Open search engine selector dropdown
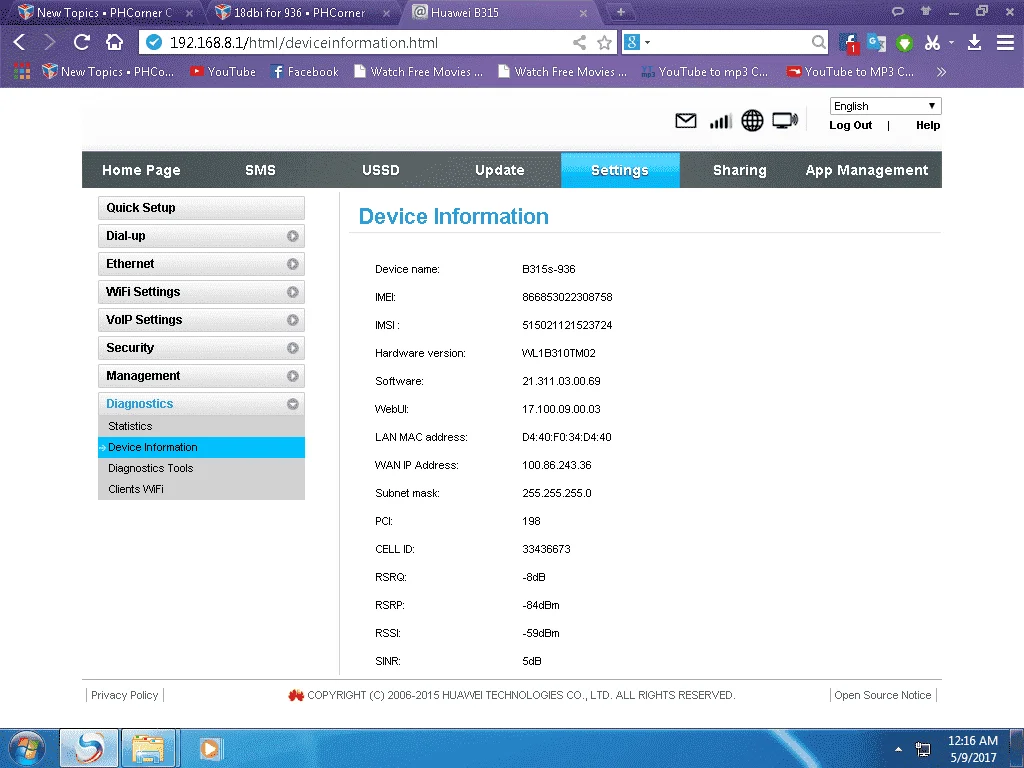Screen dimensions: 1024x768 click(637, 42)
